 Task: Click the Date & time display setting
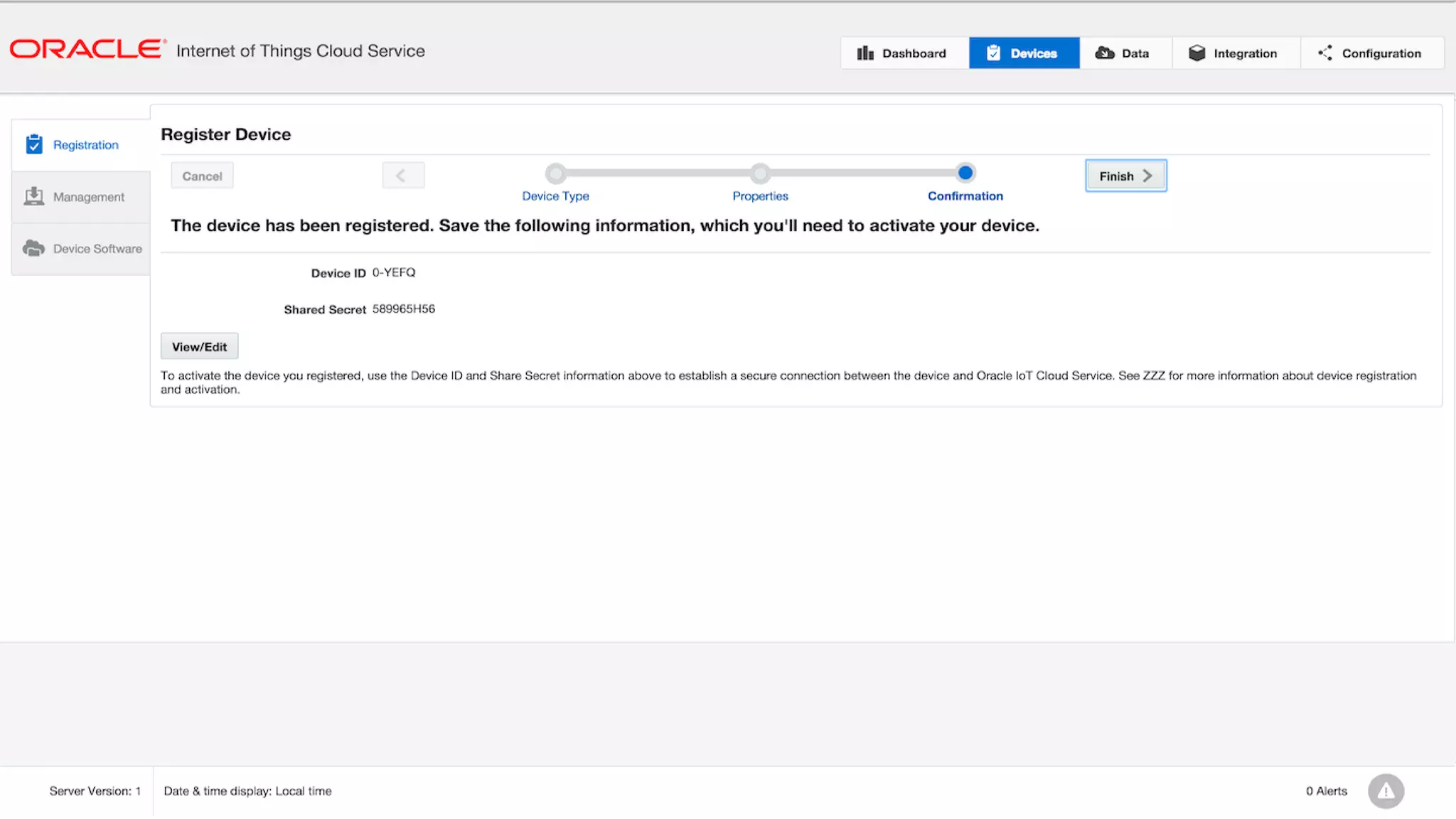[247, 791]
